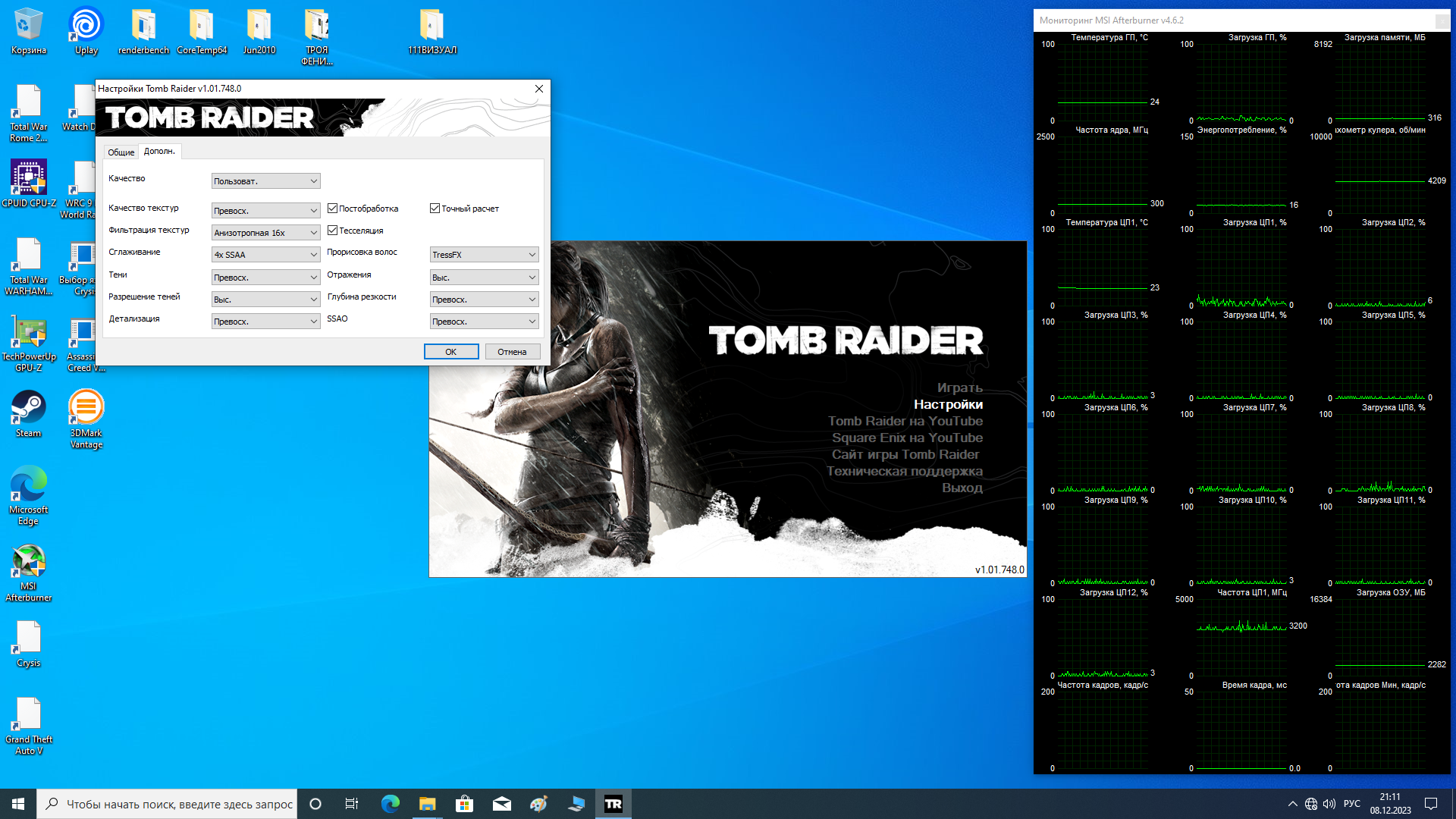This screenshot has height=819, width=1456.
Task: Launch the MSI Afterburner desktop shortcut
Action: tap(29, 562)
